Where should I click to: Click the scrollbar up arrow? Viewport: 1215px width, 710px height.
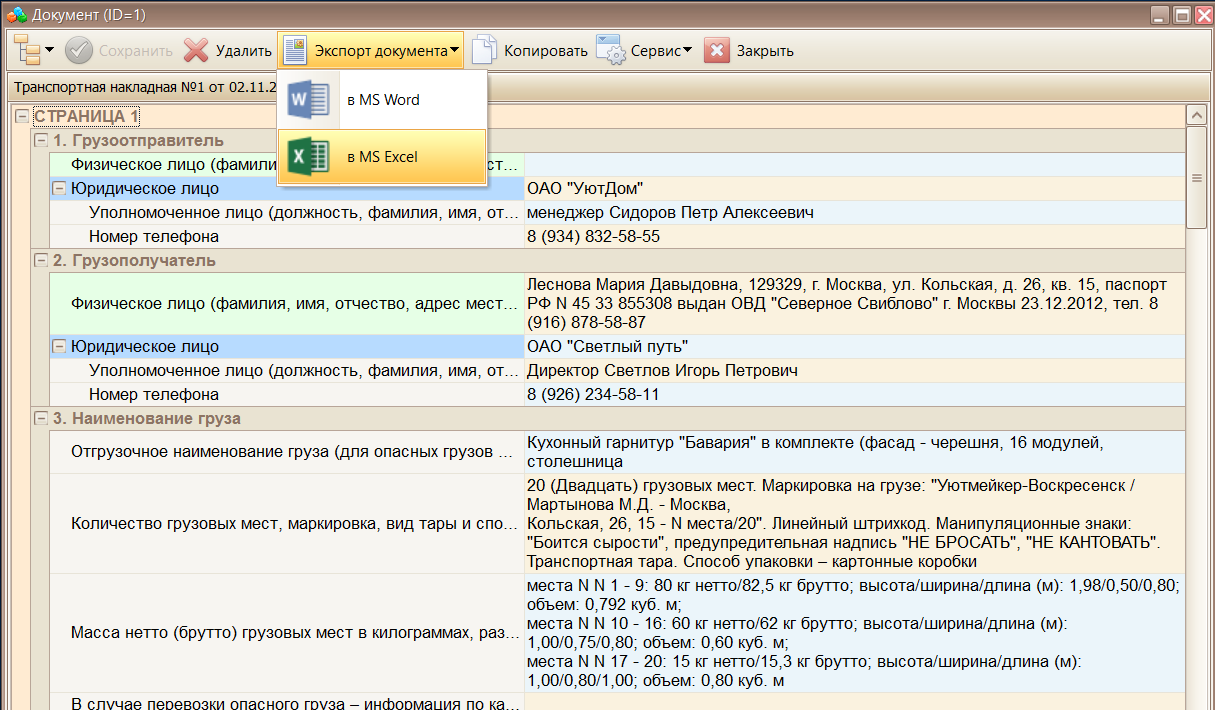tap(1196, 116)
